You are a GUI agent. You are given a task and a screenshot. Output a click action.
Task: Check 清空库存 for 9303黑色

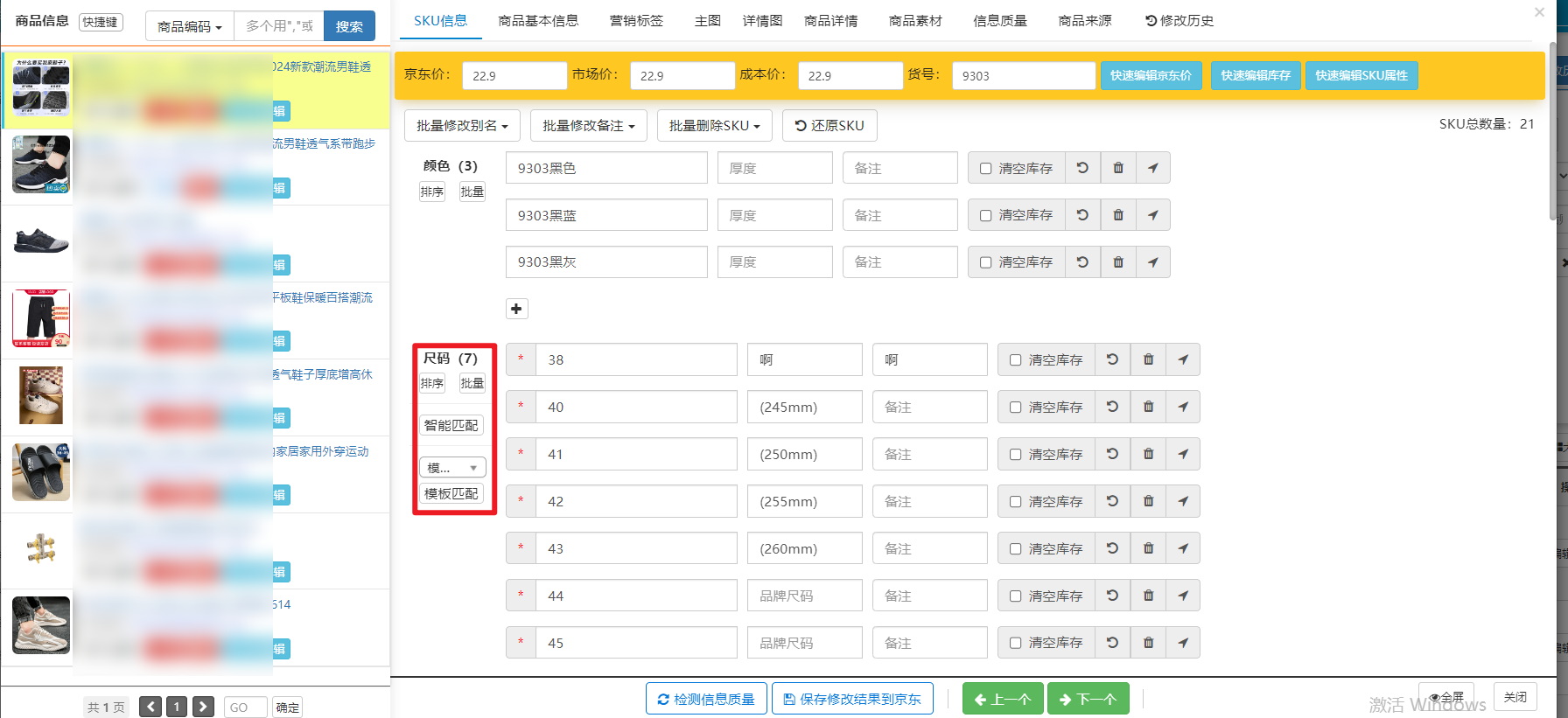coord(986,169)
